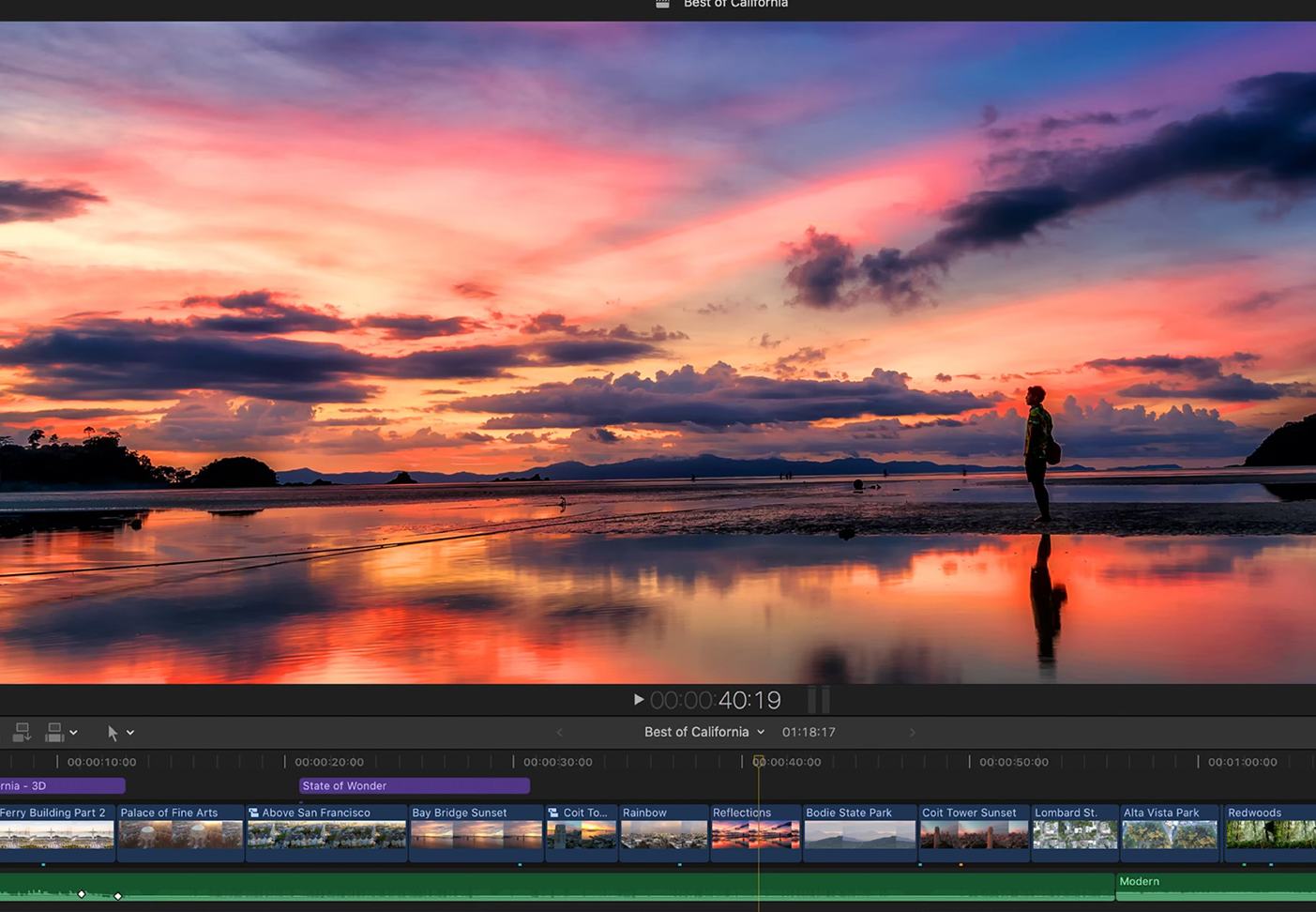Select the long green music clip before Modern
This screenshot has height=912, width=1316.
click(x=557, y=887)
